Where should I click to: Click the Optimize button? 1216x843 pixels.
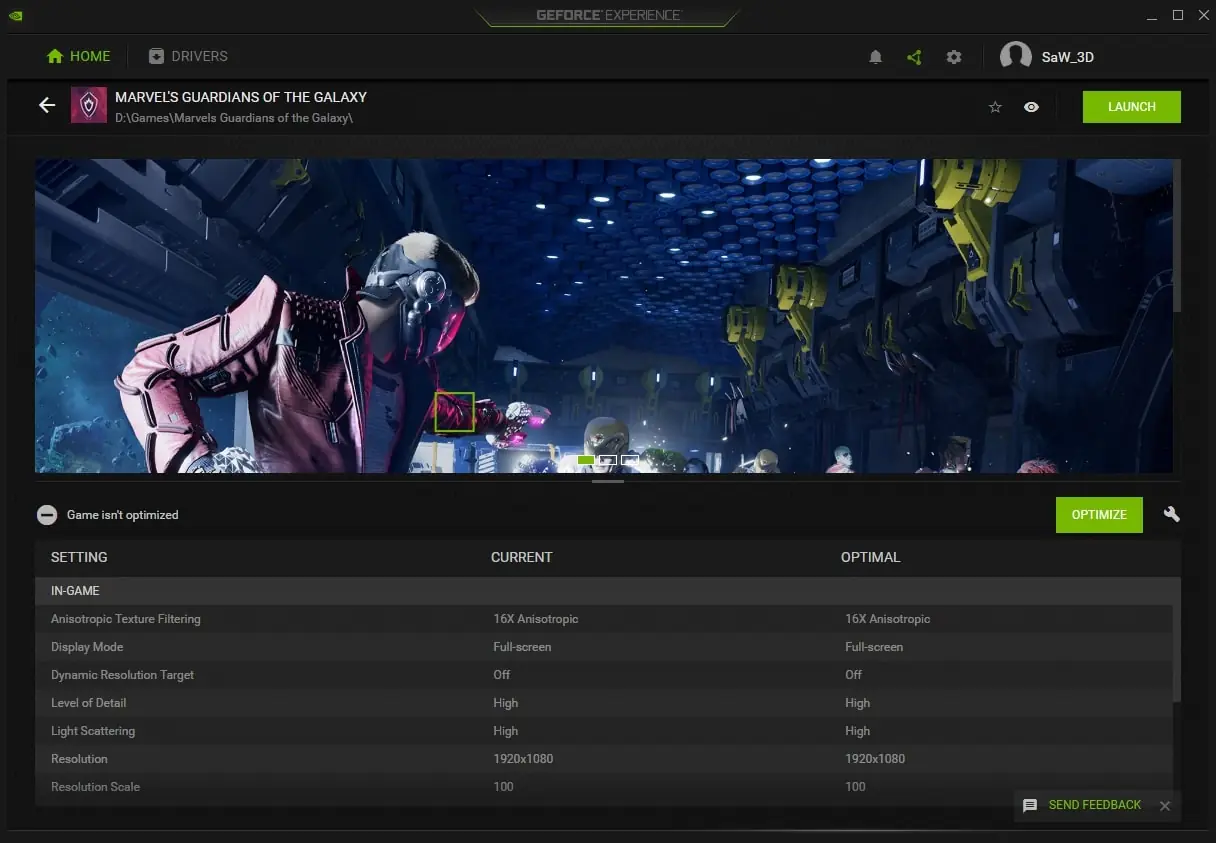pyautogui.click(x=1099, y=514)
